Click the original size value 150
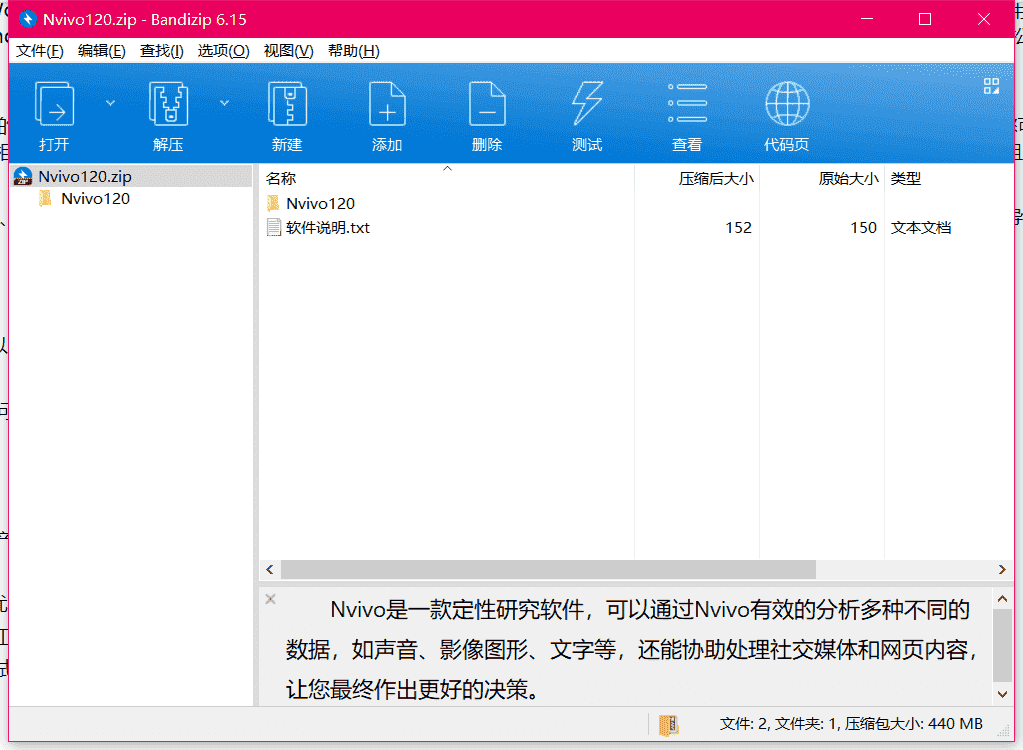The height and width of the screenshot is (750, 1023). pyautogui.click(x=863, y=228)
